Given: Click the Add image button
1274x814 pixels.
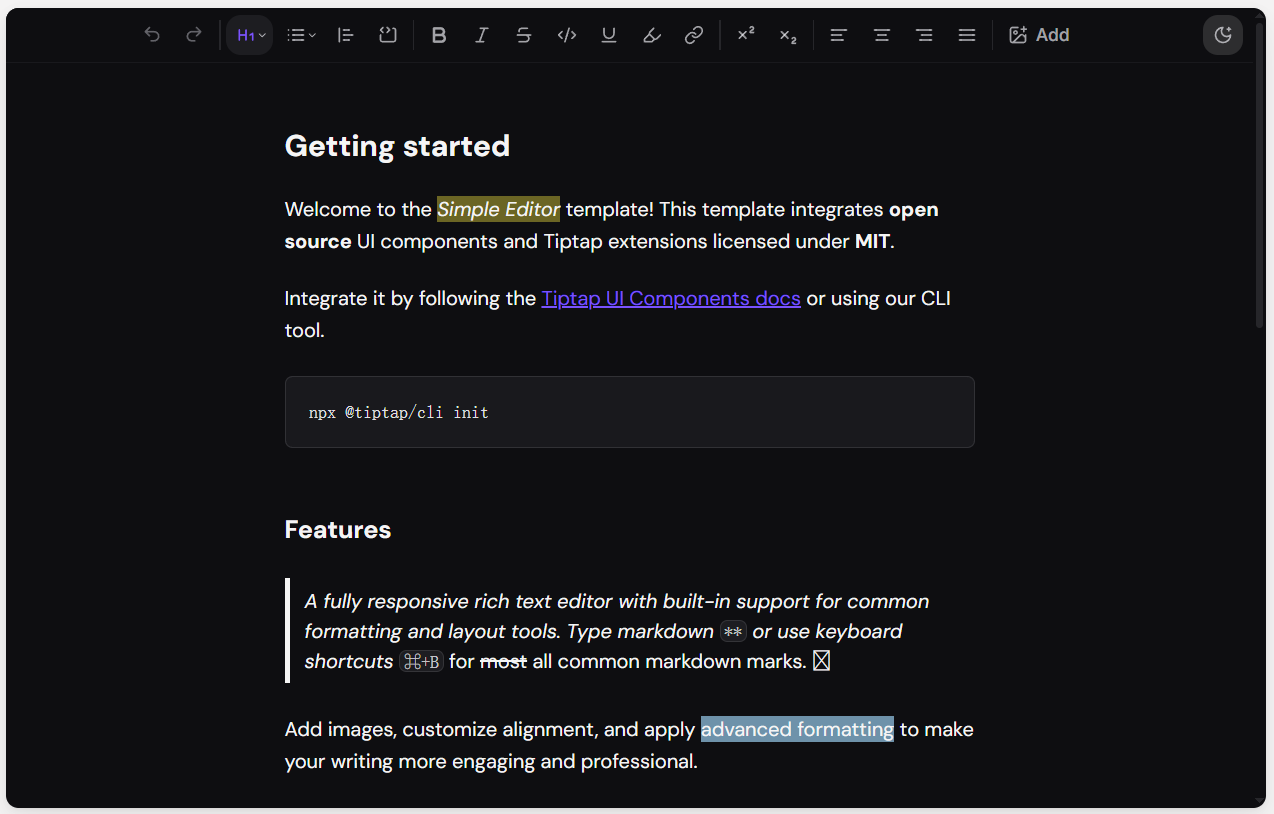Looking at the screenshot, I should point(1039,35).
